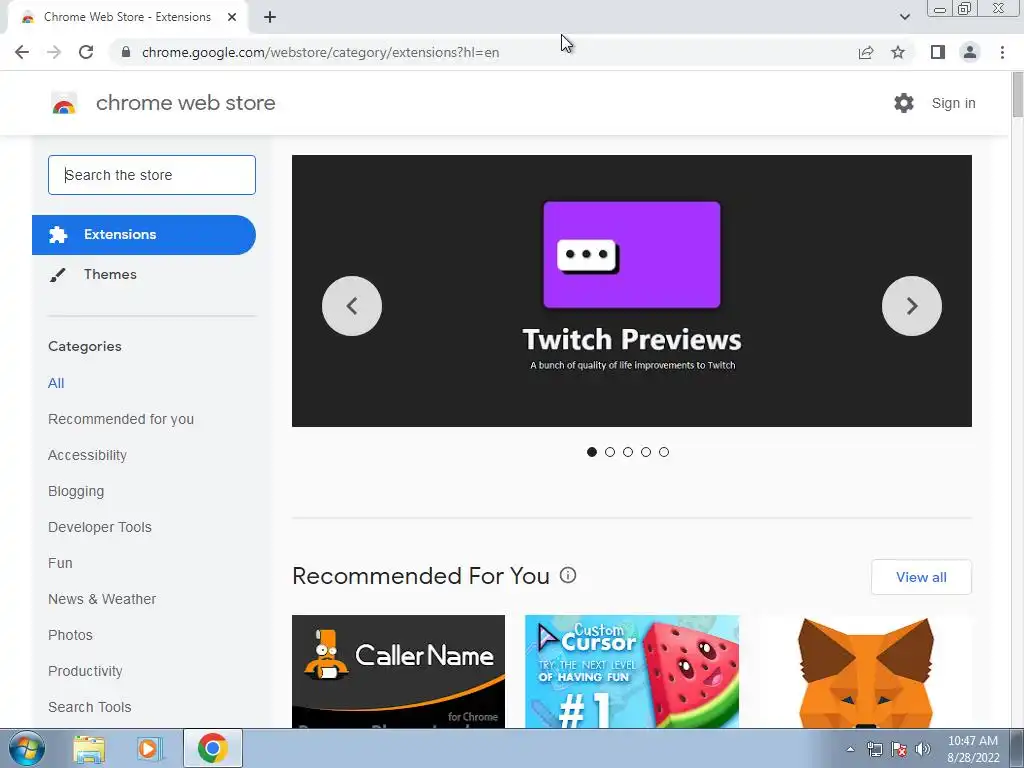
Task: Open the Productivity category
Action: coord(85,671)
